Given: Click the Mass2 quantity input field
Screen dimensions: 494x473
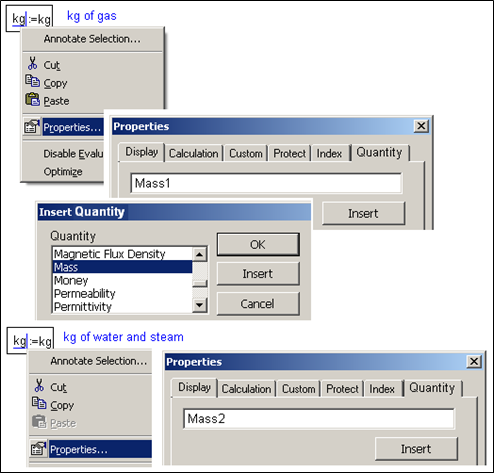Looking at the screenshot, I should (319, 418).
